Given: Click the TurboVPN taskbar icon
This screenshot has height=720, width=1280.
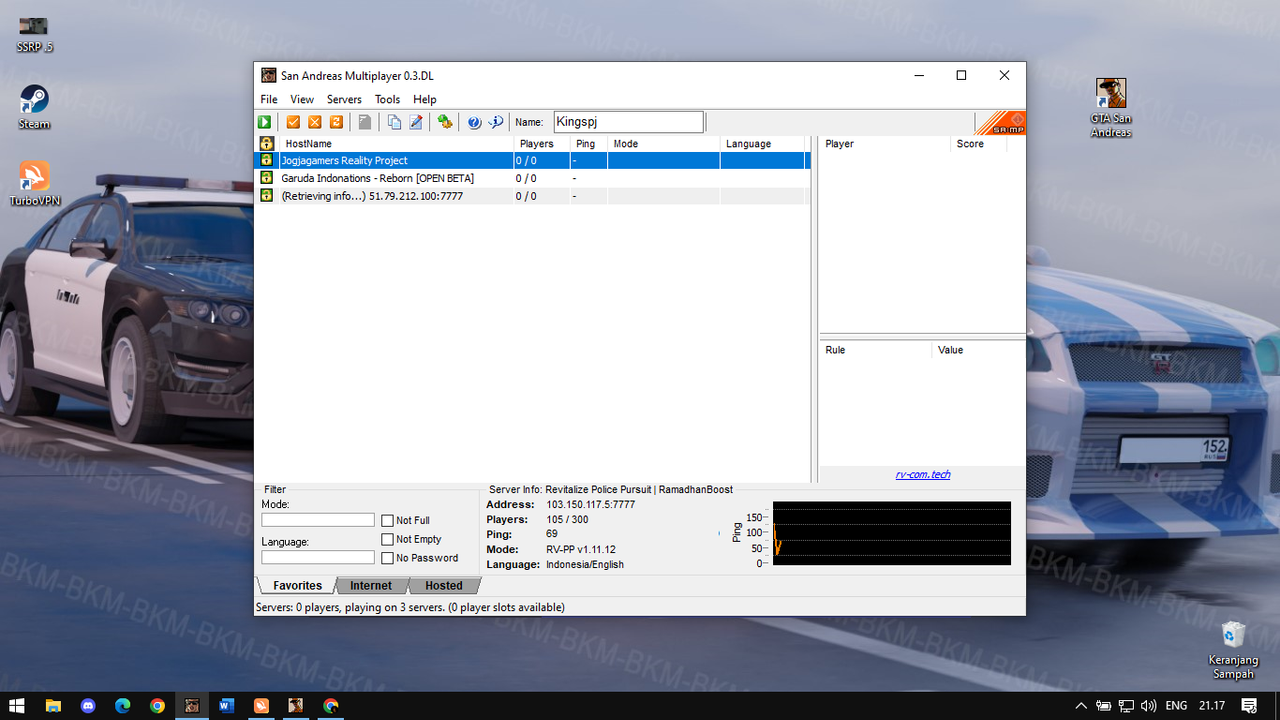Looking at the screenshot, I should [261, 705].
